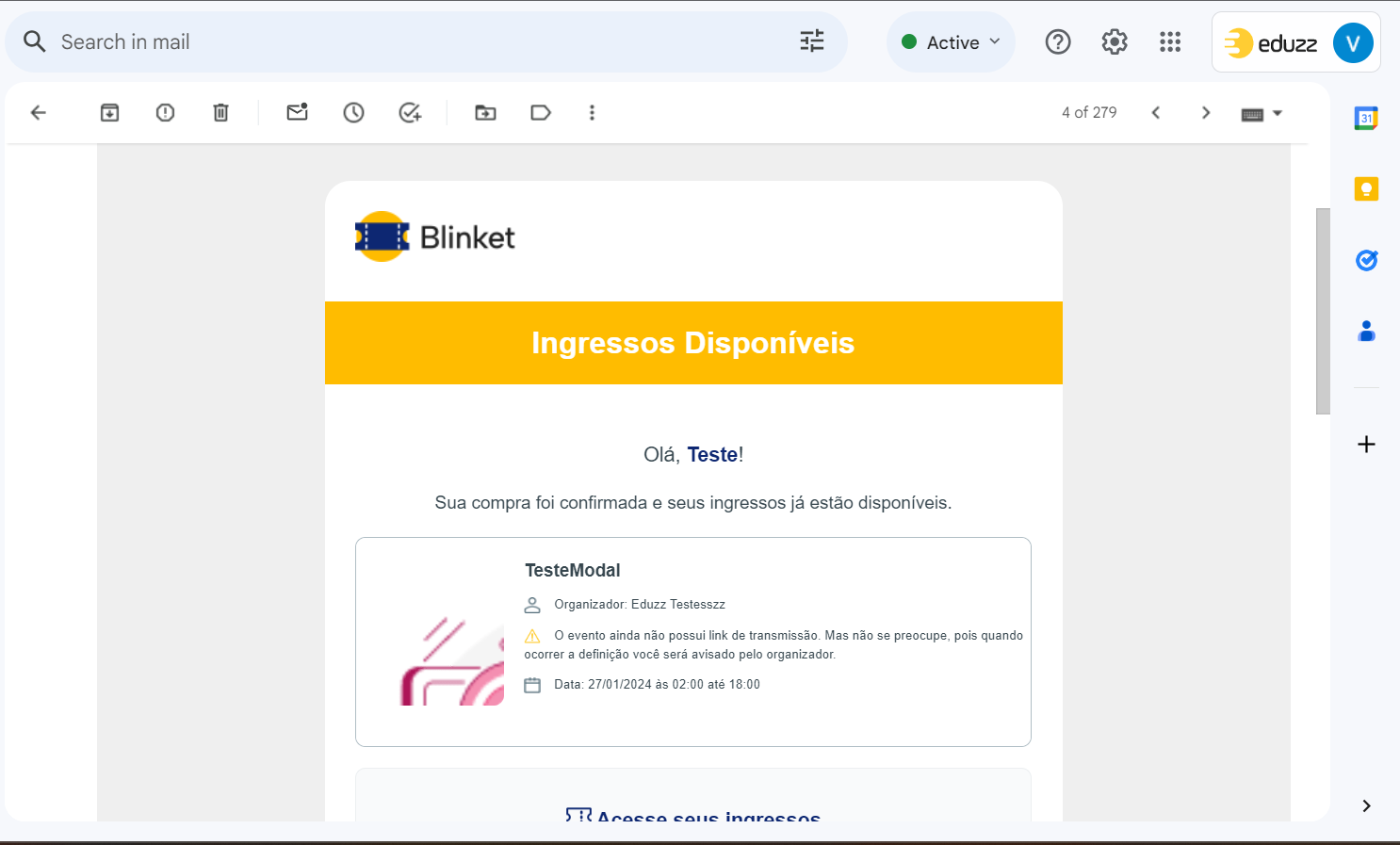Screen dimensions: 1400x845
Task: Add this email to Tasks
Action: pos(410,113)
